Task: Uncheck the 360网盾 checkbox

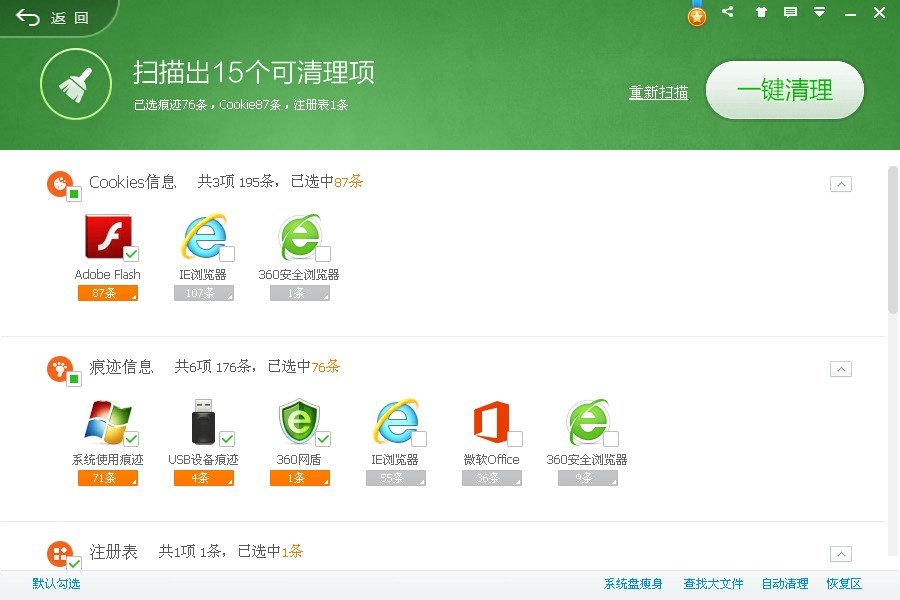Action: tap(323, 439)
